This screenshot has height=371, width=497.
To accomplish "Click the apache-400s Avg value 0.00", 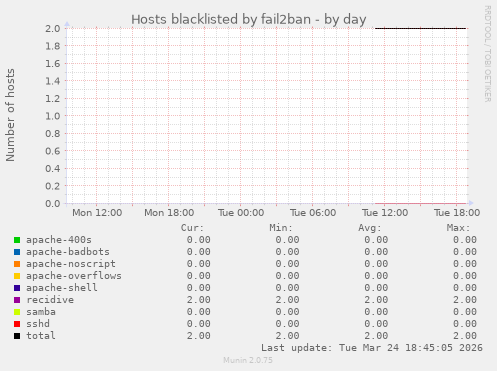I will [376, 240].
